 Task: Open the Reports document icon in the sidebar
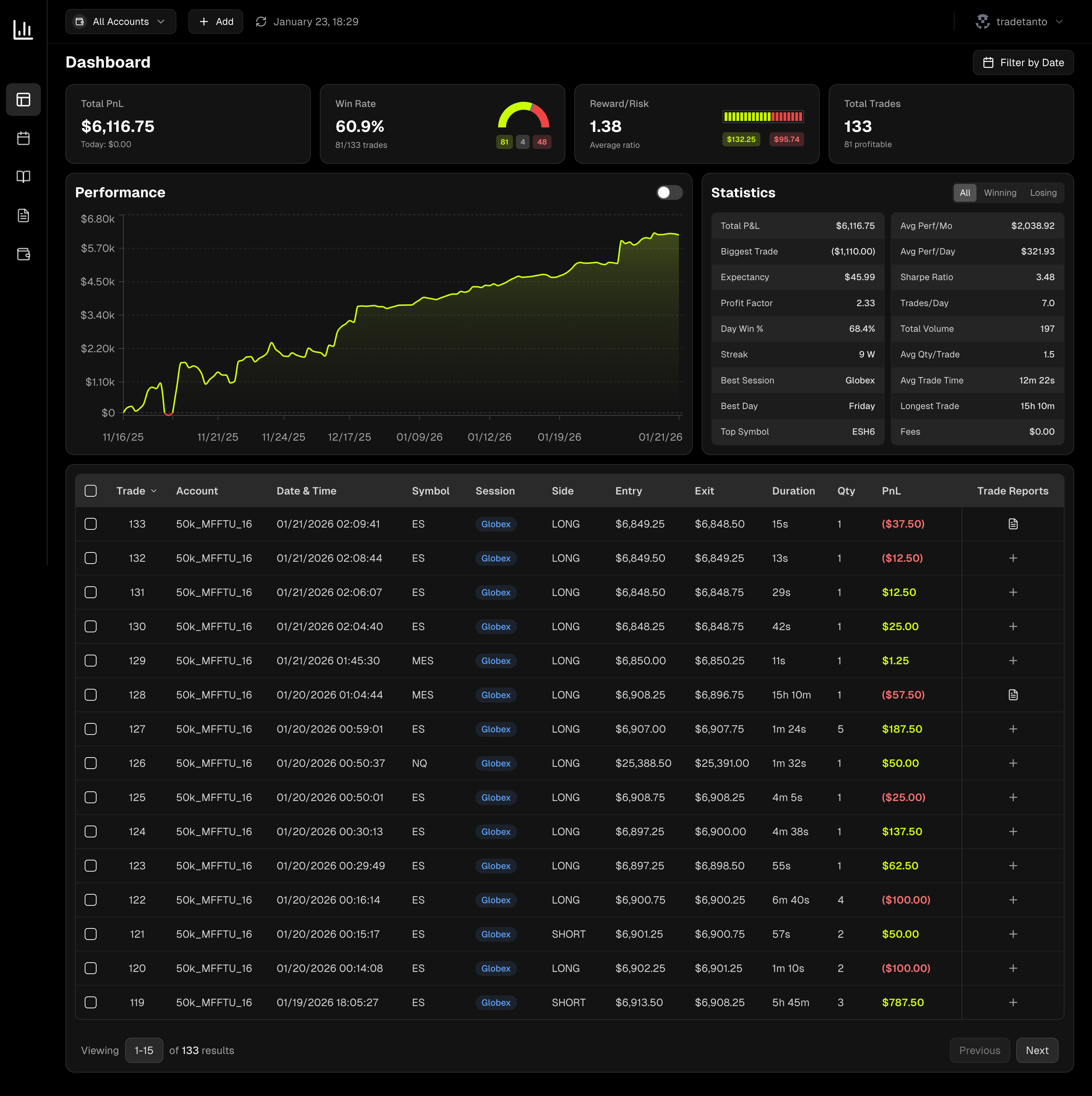pyautogui.click(x=23, y=215)
